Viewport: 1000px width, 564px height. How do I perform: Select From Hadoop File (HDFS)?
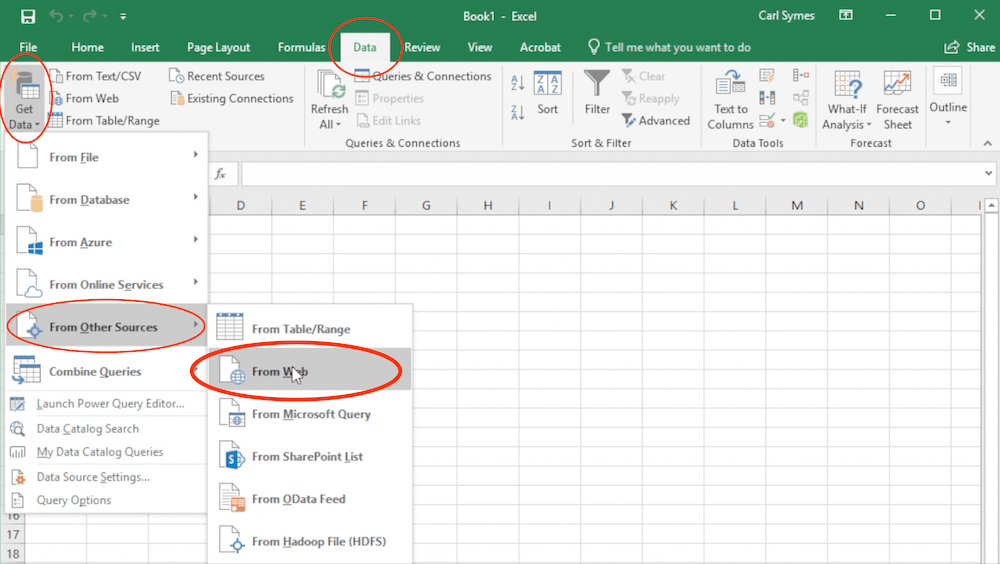tap(318, 542)
